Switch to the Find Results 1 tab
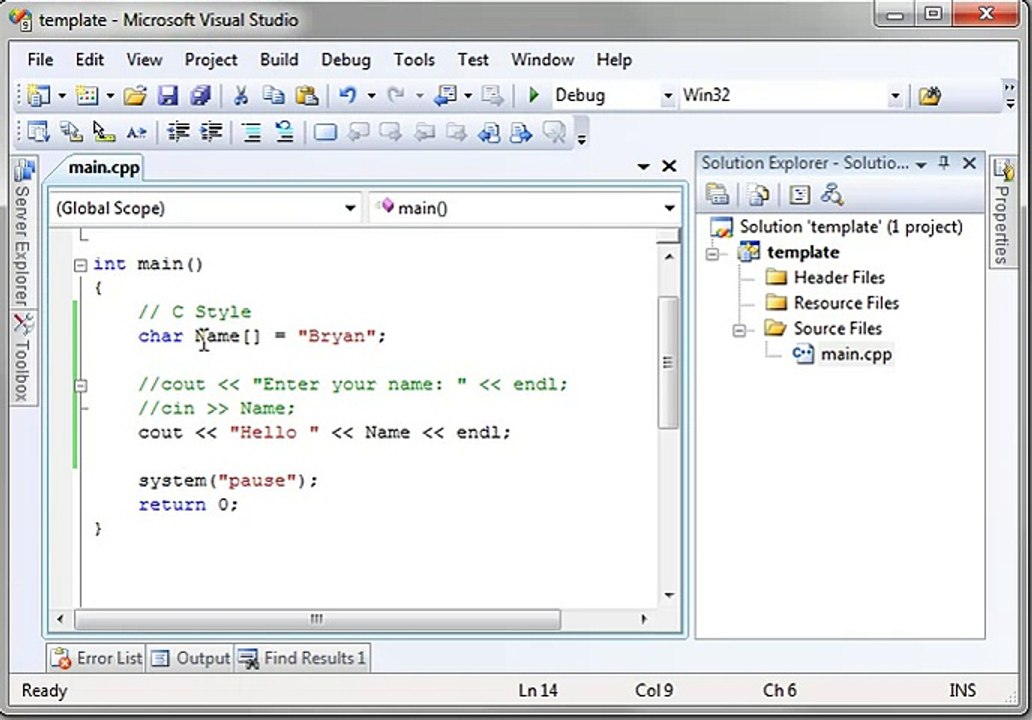Image resolution: width=1032 pixels, height=720 pixels. pos(303,658)
